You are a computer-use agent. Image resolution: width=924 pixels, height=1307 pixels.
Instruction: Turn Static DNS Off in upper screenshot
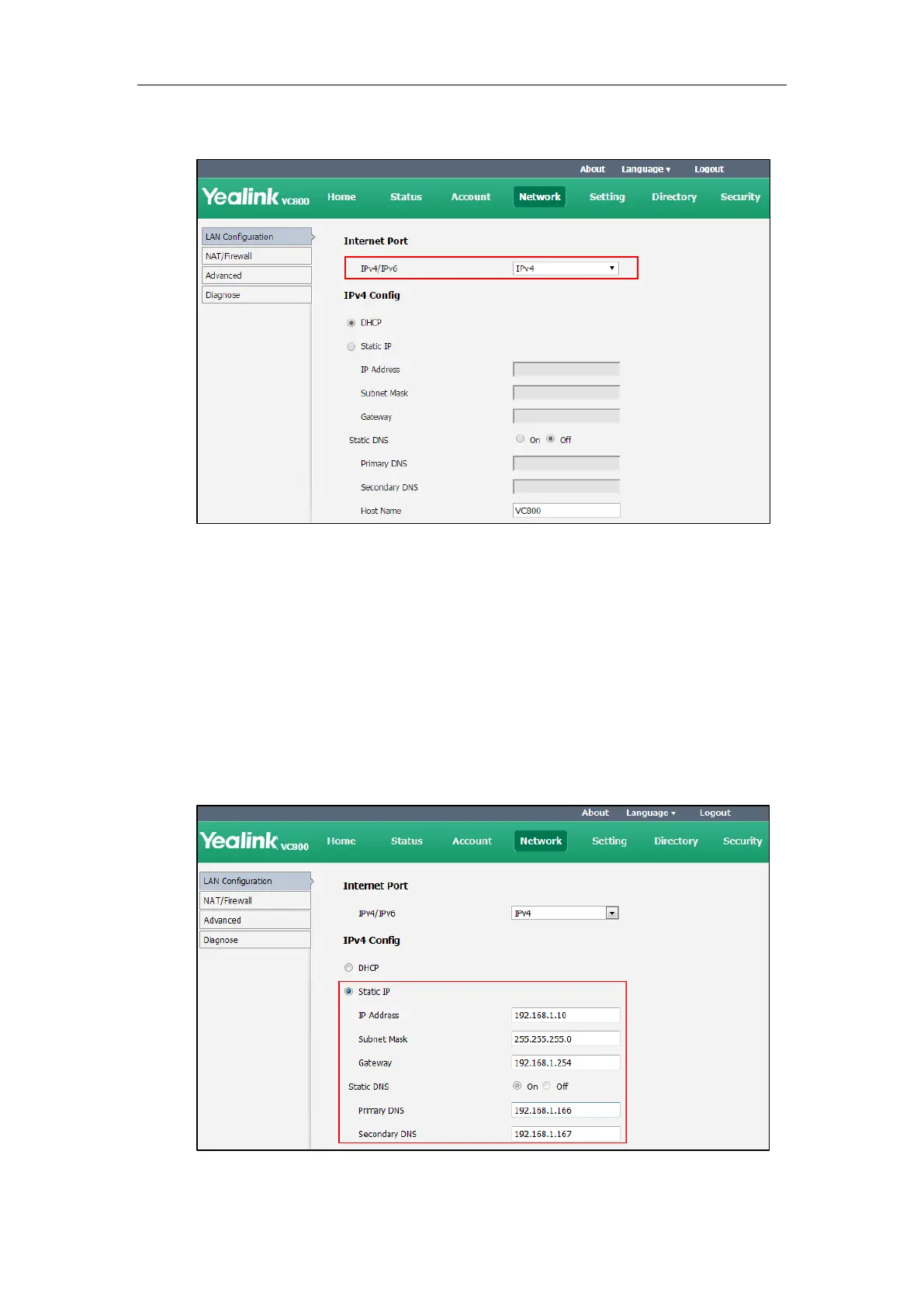551,439
